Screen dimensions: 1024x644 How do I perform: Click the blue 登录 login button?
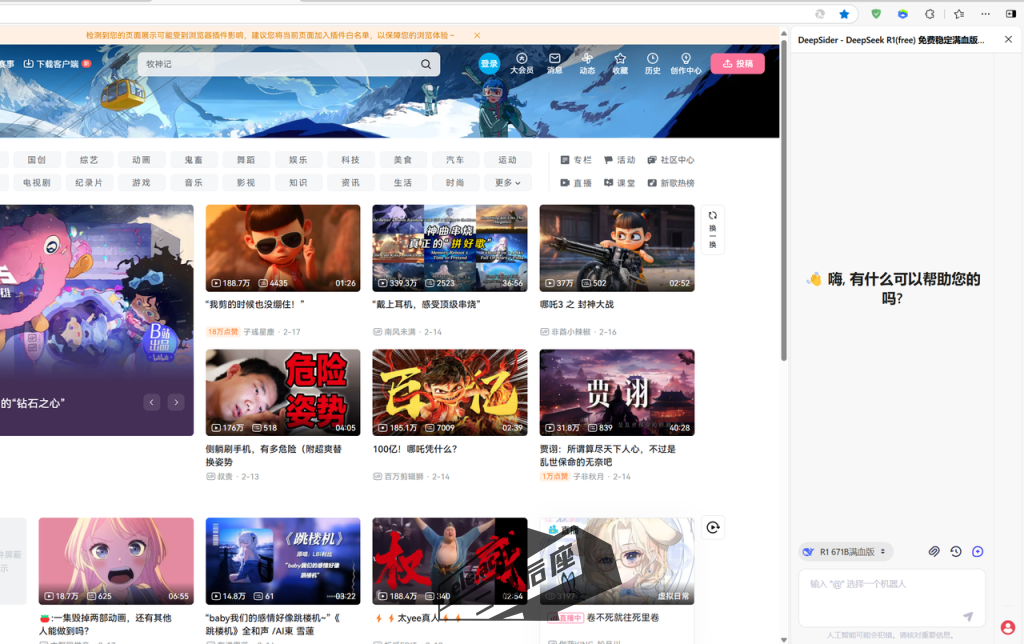click(489, 64)
